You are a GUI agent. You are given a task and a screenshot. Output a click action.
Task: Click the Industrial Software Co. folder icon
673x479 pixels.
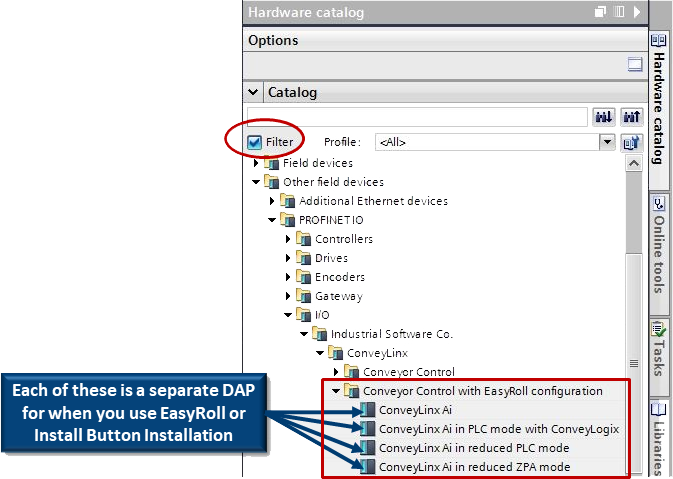[319, 334]
